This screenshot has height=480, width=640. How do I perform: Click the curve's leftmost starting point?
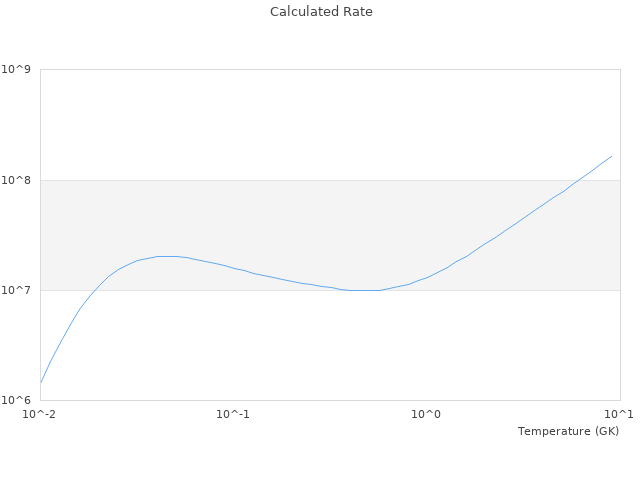41,383
